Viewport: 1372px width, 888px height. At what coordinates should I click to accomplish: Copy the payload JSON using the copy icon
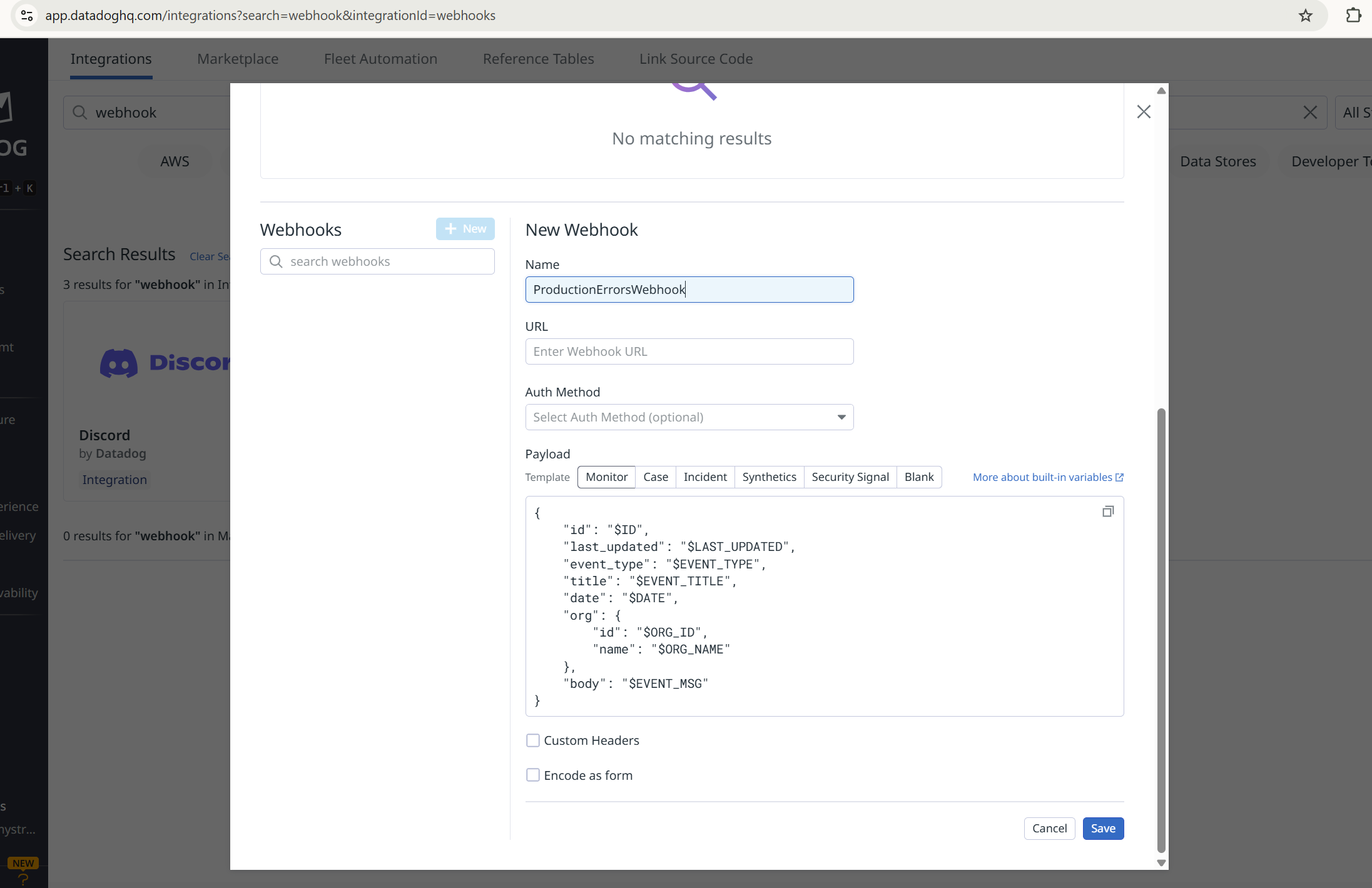click(x=1108, y=512)
